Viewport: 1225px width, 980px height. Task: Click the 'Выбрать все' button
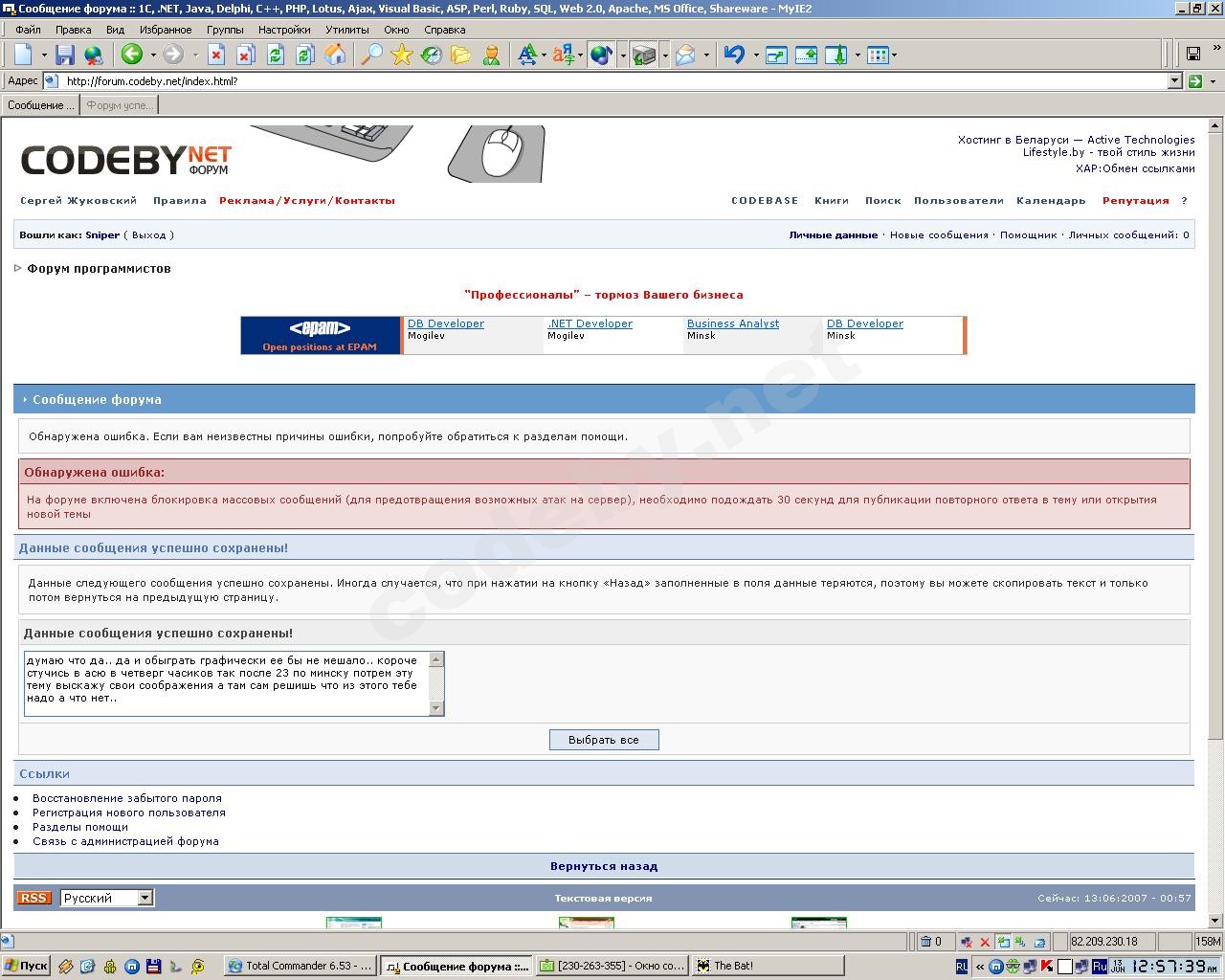point(604,740)
